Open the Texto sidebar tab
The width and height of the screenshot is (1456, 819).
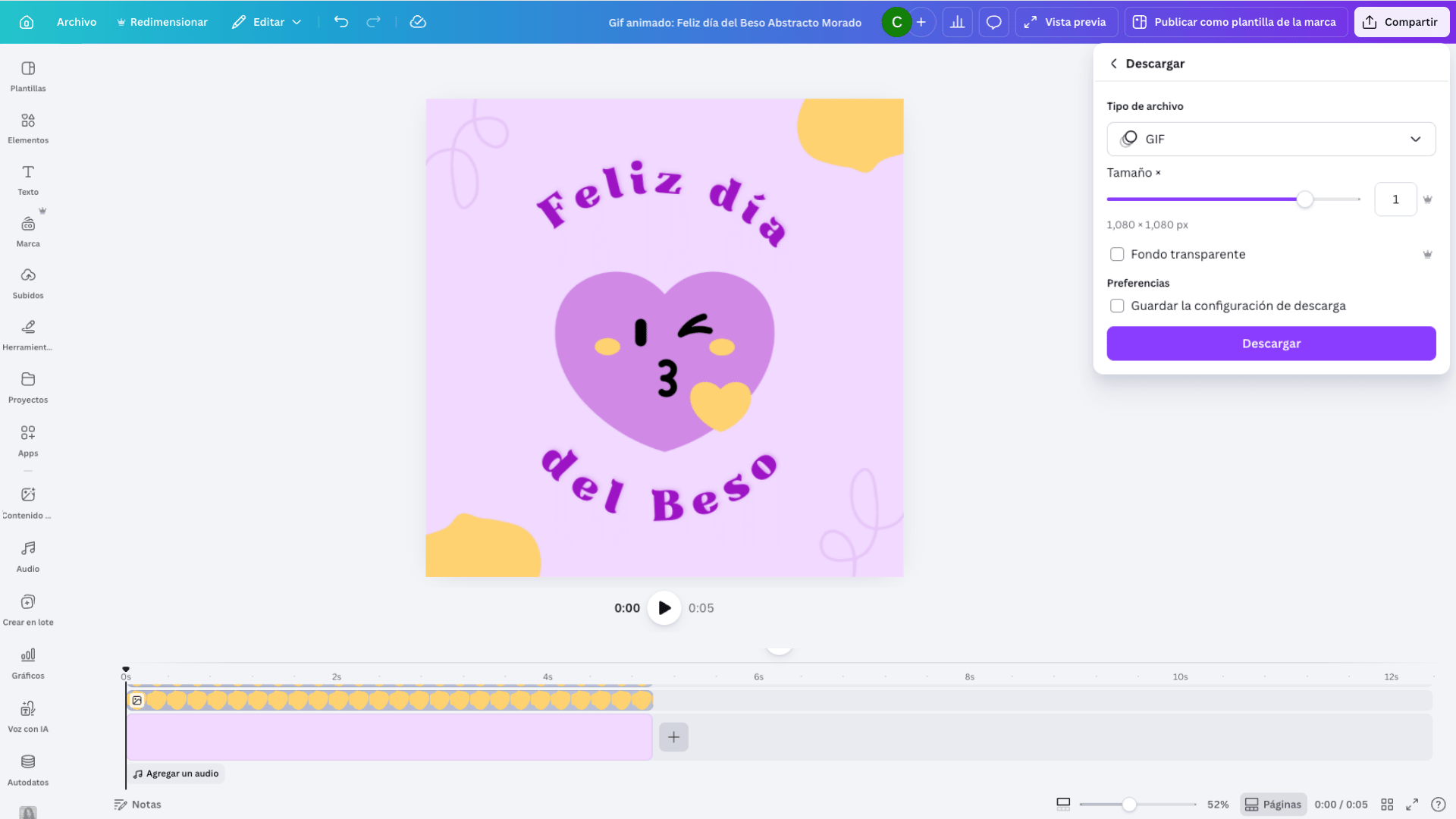[x=28, y=180]
